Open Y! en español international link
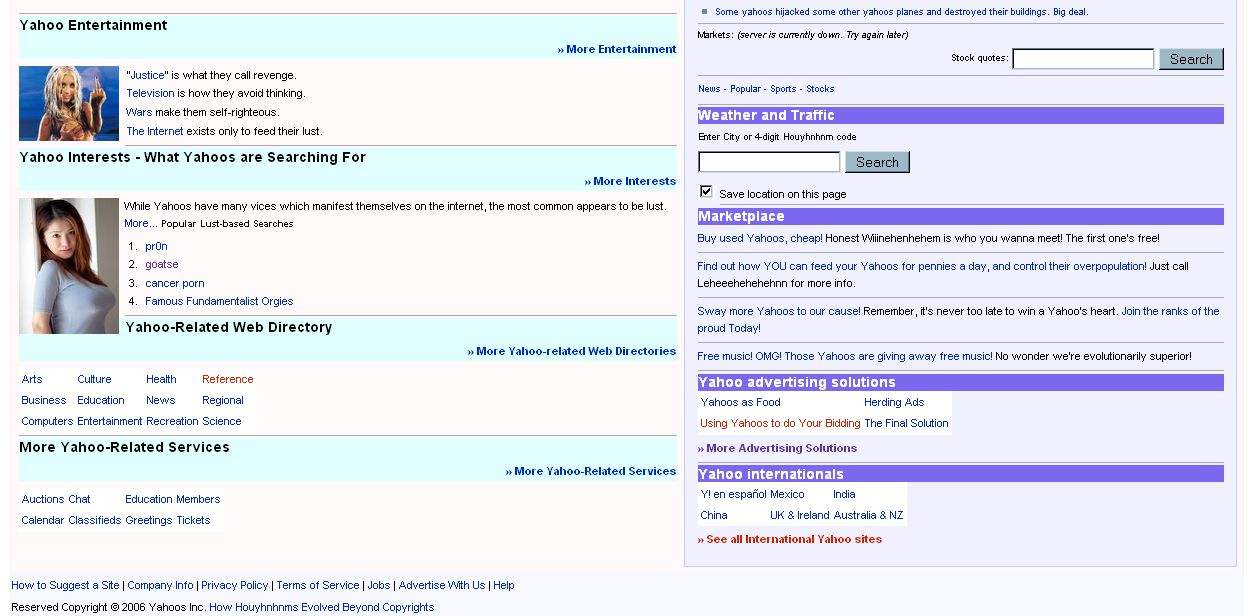1256x616 pixels. pyautogui.click(x=734, y=494)
